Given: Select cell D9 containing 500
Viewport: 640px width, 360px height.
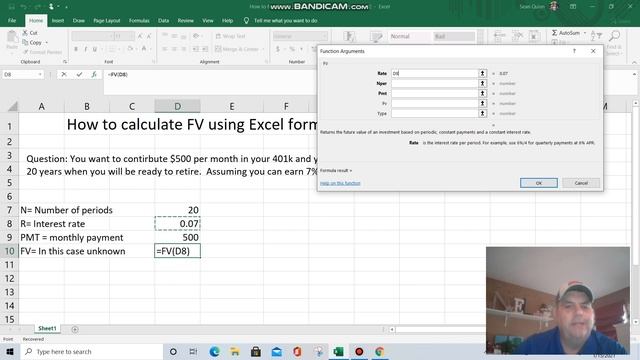Looking at the screenshot, I should coord(178,237).
